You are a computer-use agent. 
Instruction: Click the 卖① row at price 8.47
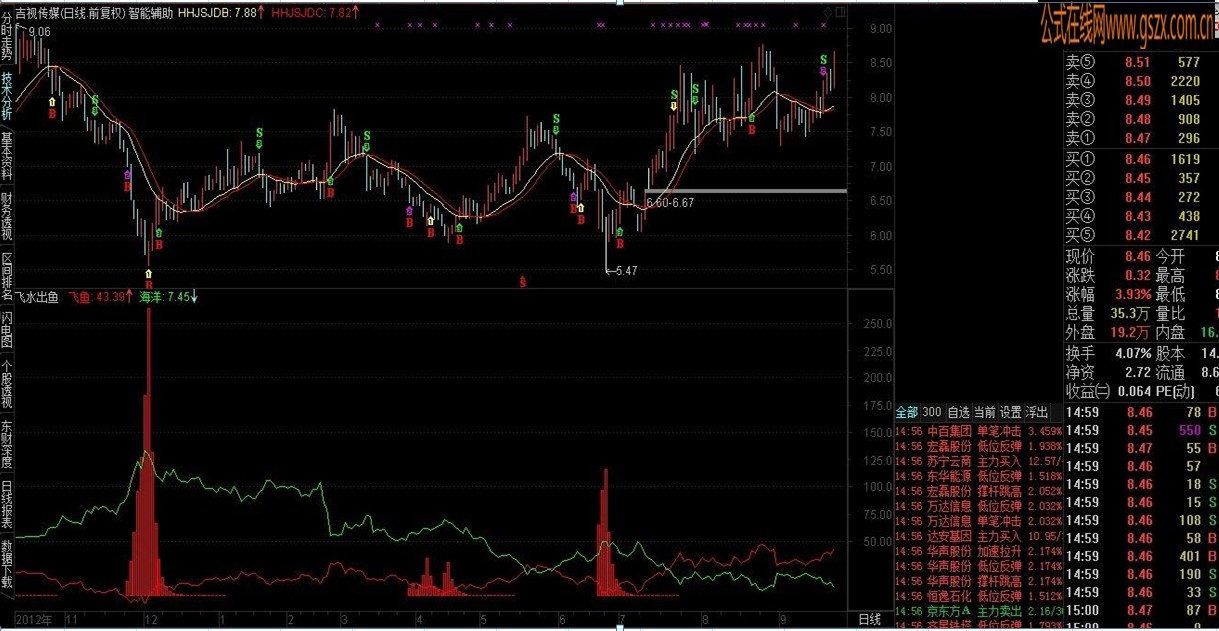(1140, 138)
